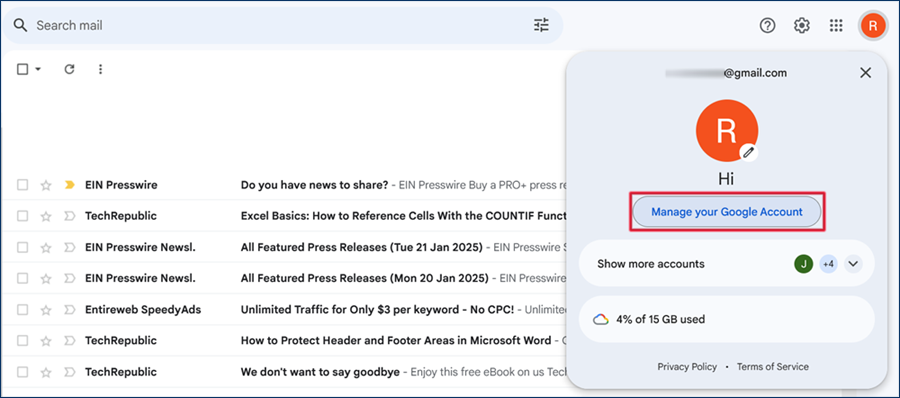This screenshot has height=398, width=900.
Task: Select the Excel Basics email checkbox
Action: click(x=22, y=216)
